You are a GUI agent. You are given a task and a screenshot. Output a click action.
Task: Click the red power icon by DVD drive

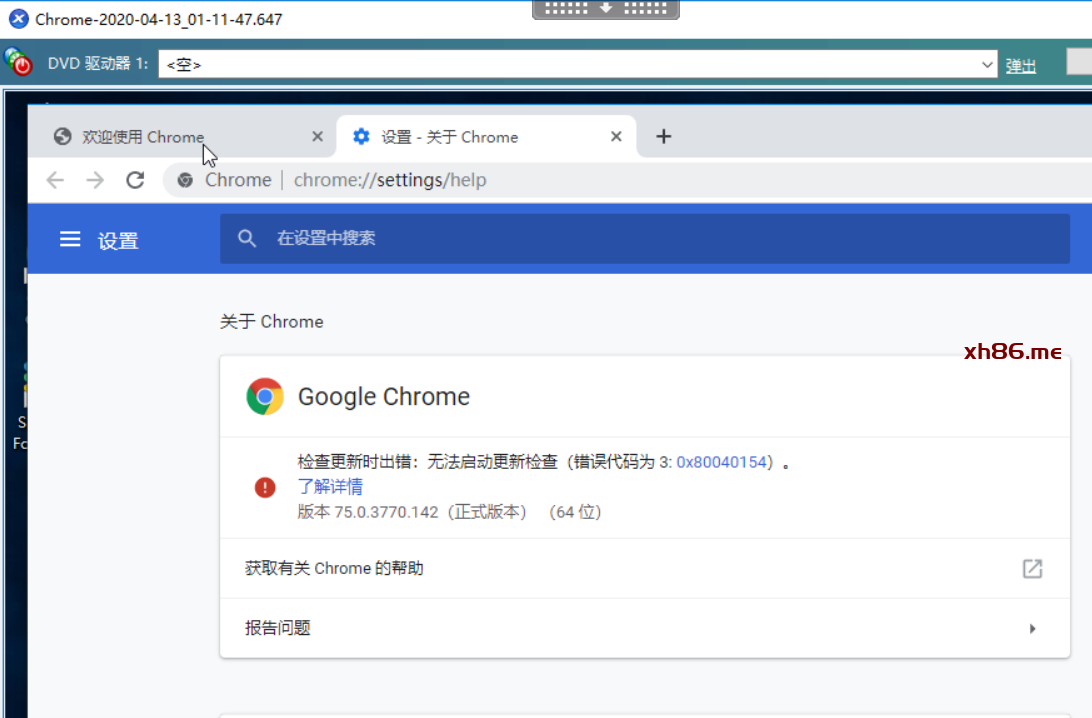(19, 64)
